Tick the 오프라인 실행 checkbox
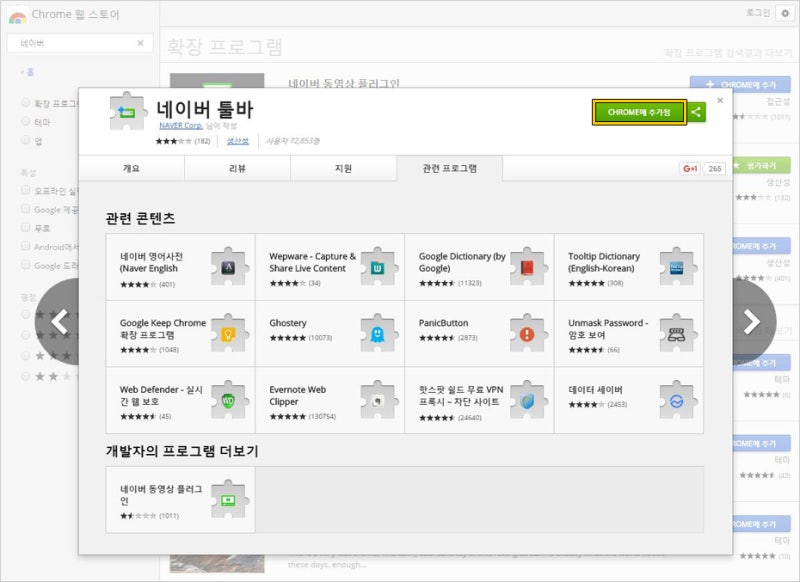800x582 pixels. pos(26,190)
